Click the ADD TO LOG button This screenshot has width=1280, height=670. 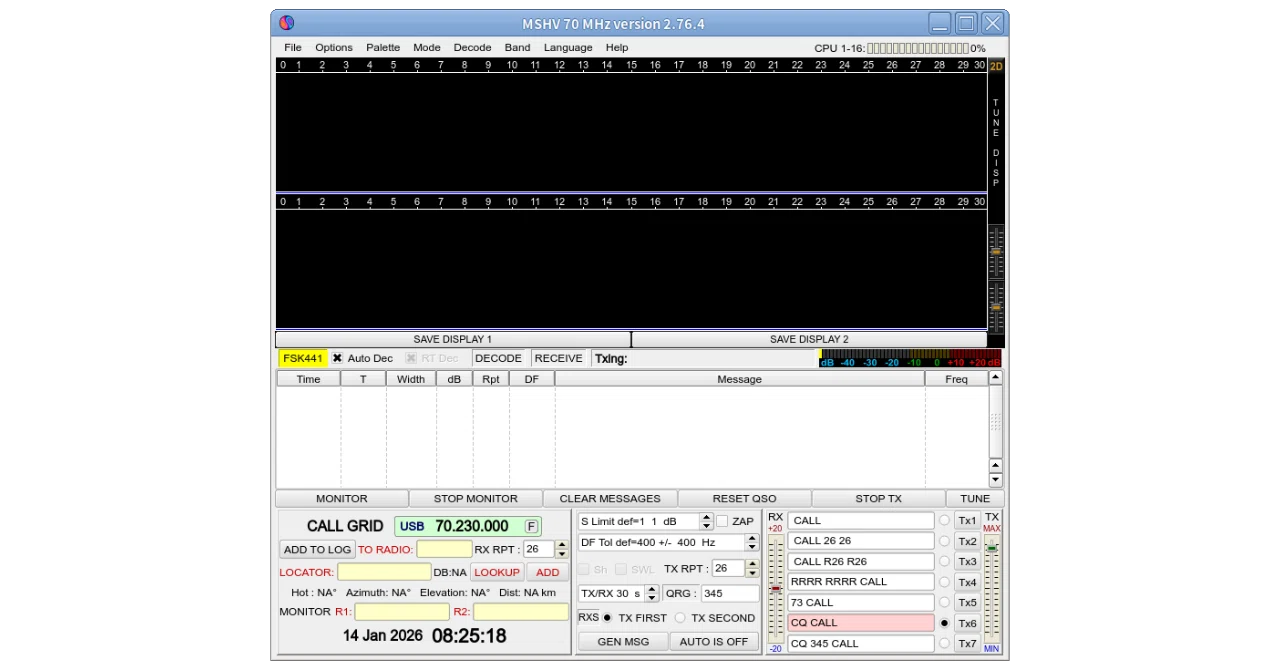coord(318,549)
